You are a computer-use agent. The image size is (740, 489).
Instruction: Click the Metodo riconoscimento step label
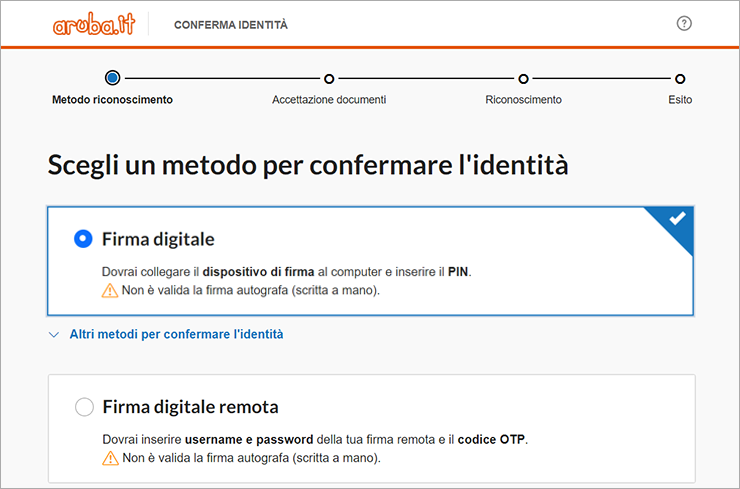point(112,100)
